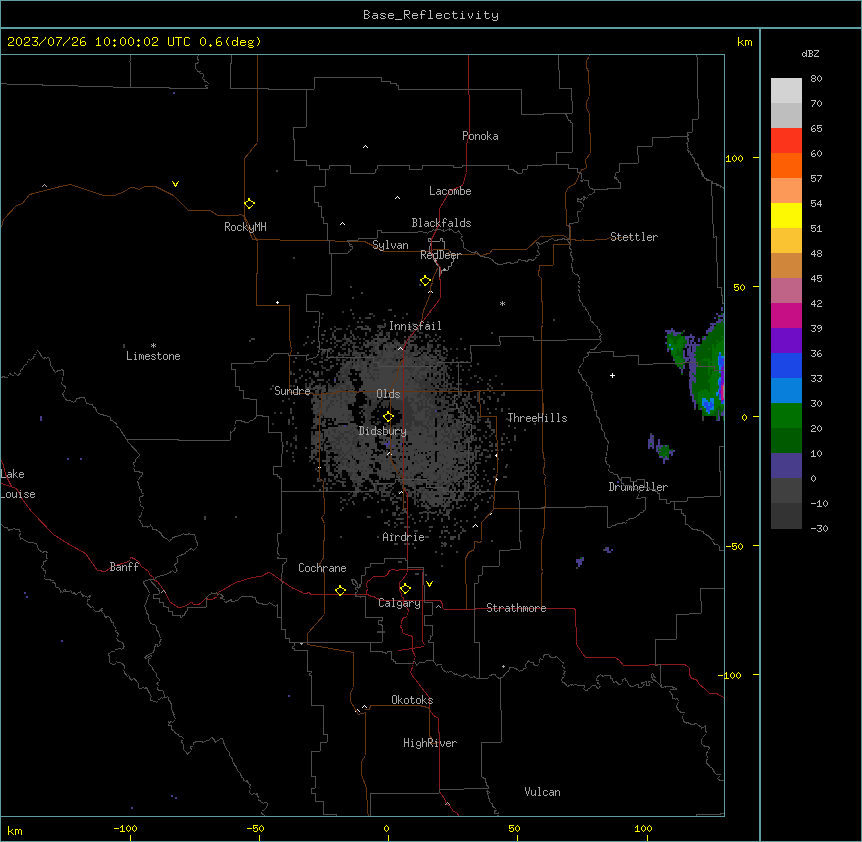Click the Lake Louise label
862x842 pixels.
click(18, 484)
